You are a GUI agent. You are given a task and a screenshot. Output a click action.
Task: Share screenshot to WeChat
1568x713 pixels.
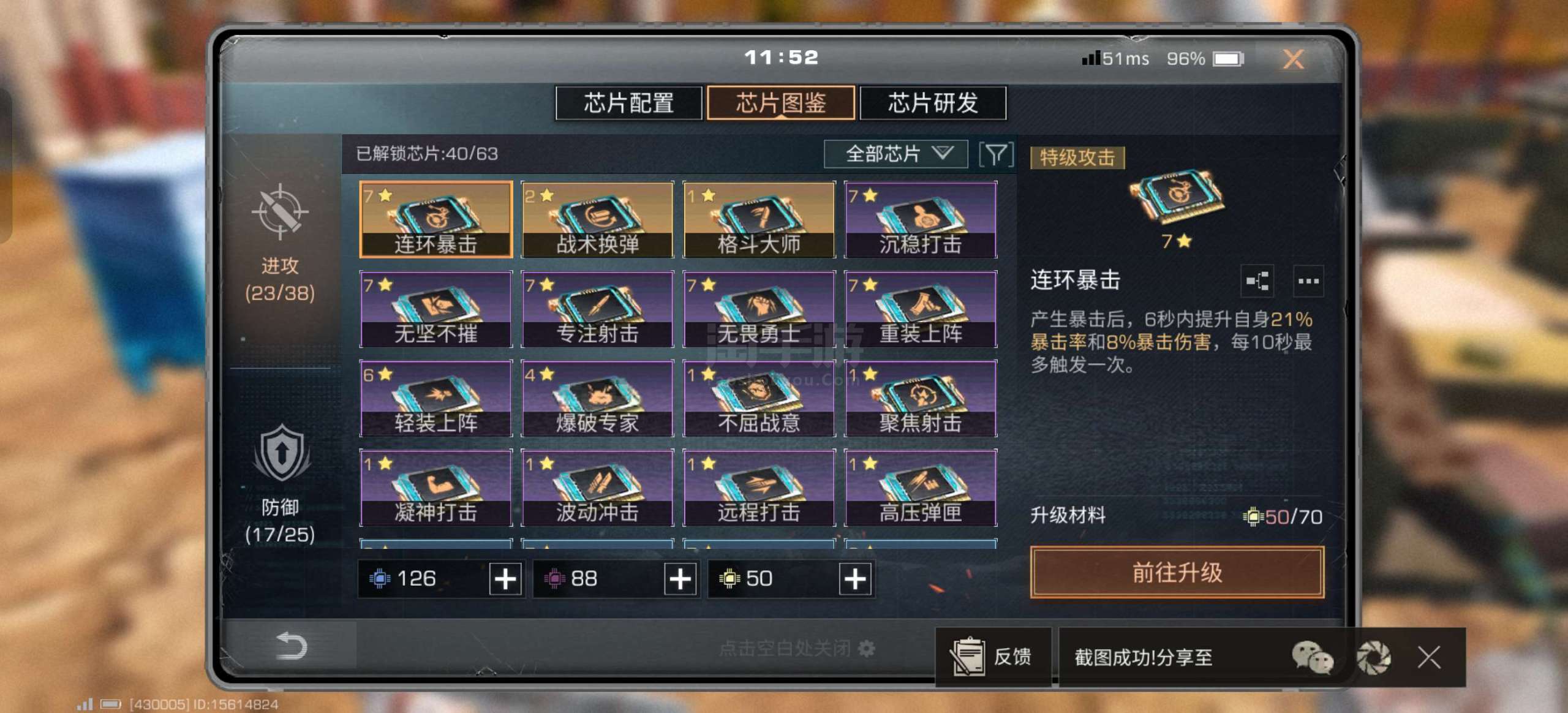point(1312,657)
